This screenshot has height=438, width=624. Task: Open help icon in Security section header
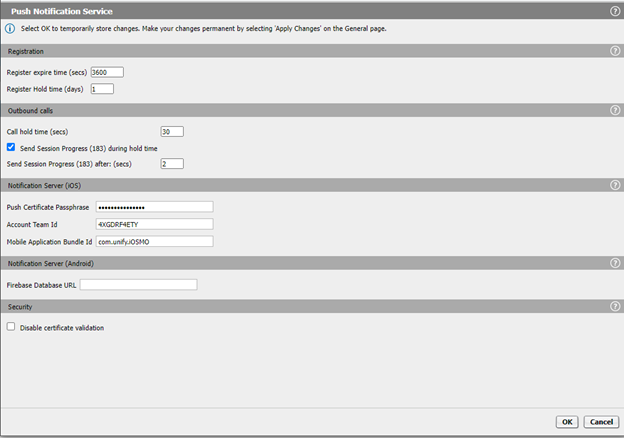(615, 306)
